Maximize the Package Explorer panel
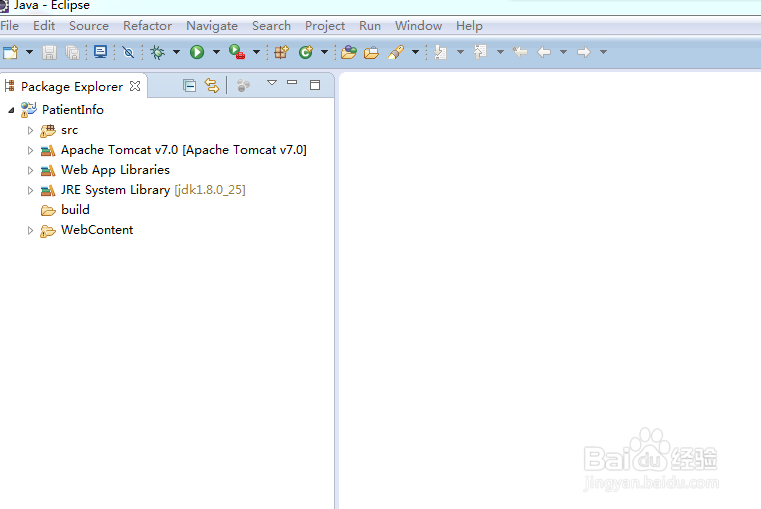The image size is (761, 509). click(x=315, y=85)
